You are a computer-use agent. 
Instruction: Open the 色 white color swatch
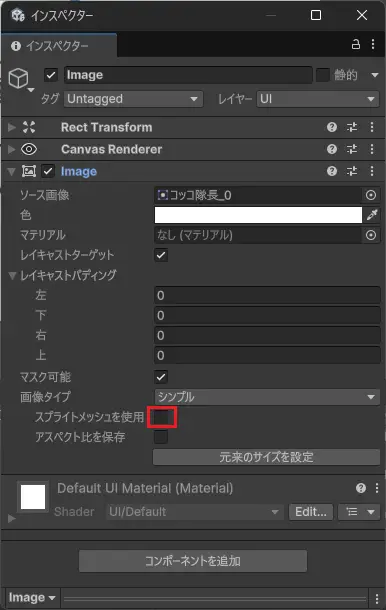[x=258, y=215]
